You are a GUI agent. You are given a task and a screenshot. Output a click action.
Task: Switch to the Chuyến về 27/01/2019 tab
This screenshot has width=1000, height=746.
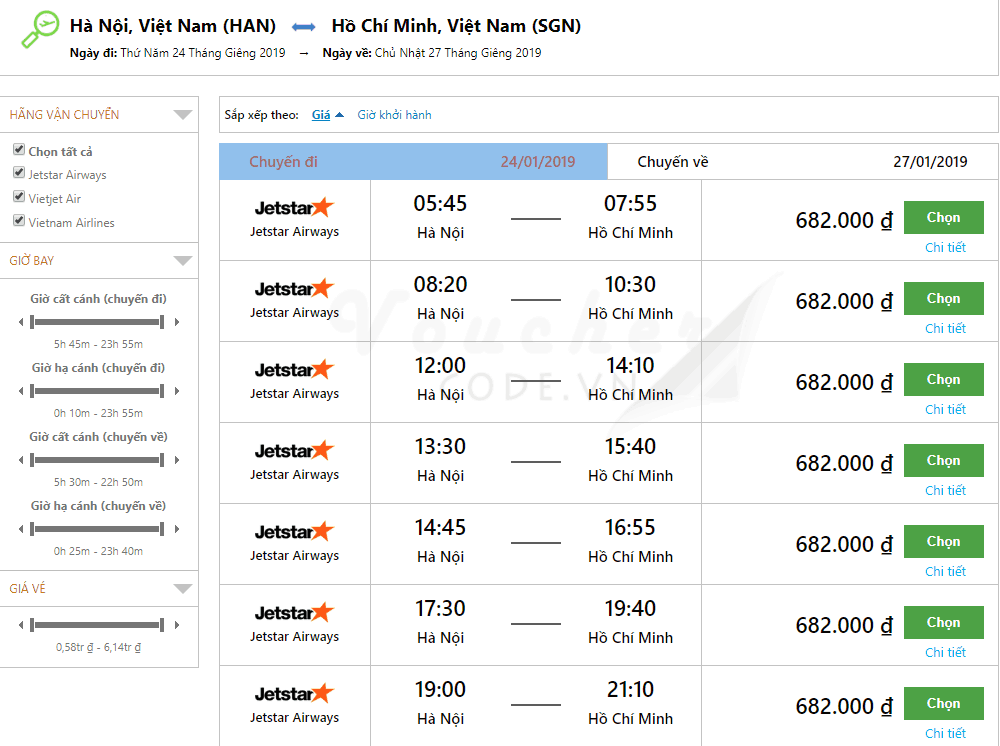click(x=802, y=162)
